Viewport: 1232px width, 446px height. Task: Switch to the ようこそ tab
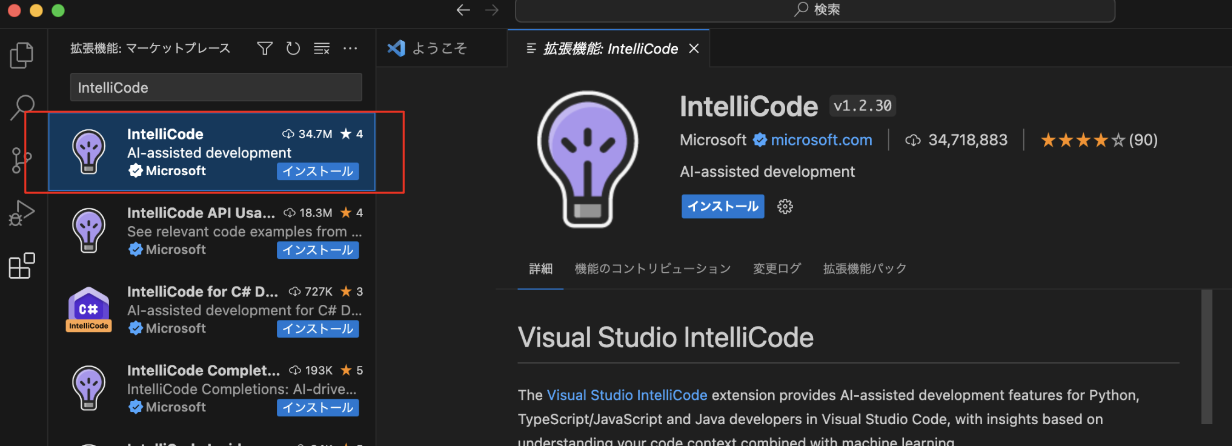(439, 48)
